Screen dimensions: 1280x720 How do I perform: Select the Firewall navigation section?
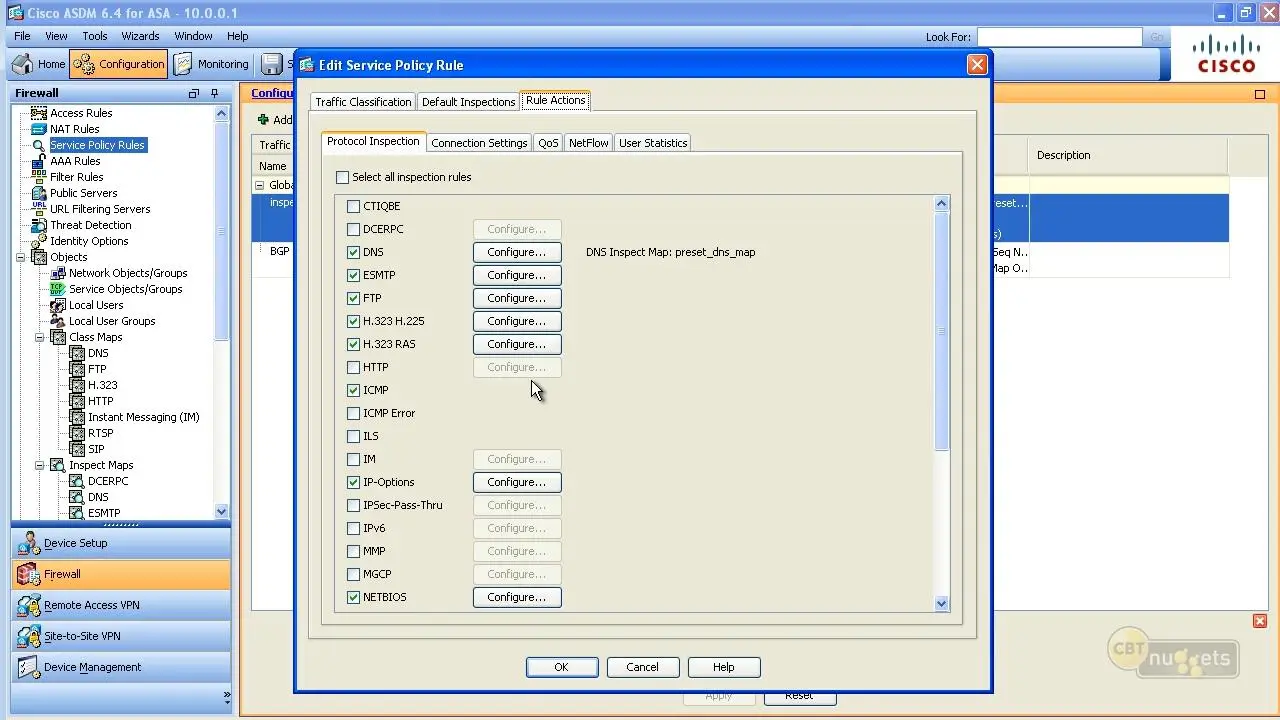pyautogui.click(x=121, y=574)
